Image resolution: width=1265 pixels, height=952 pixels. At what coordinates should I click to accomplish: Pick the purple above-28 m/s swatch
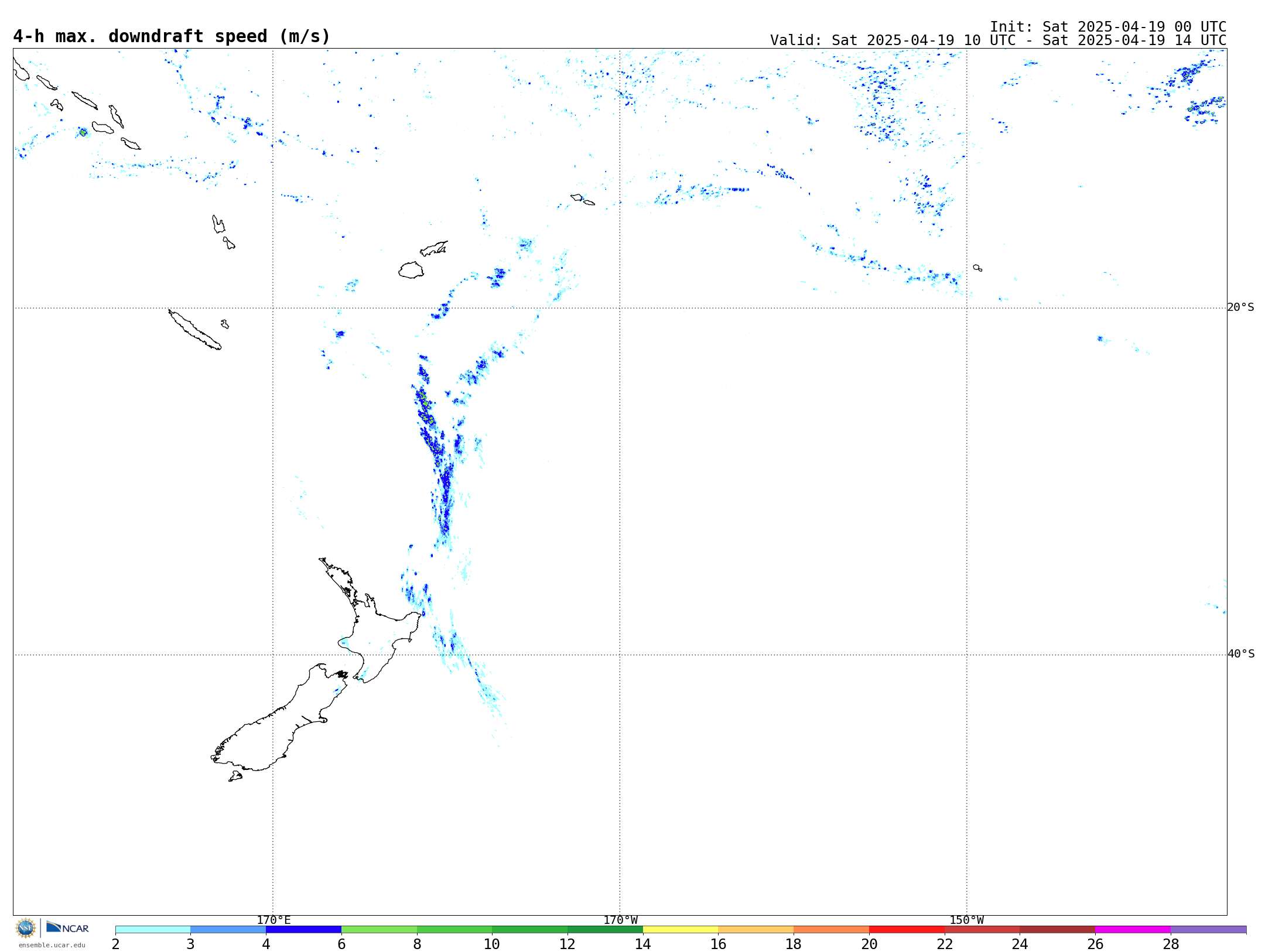click(1208, 930)
